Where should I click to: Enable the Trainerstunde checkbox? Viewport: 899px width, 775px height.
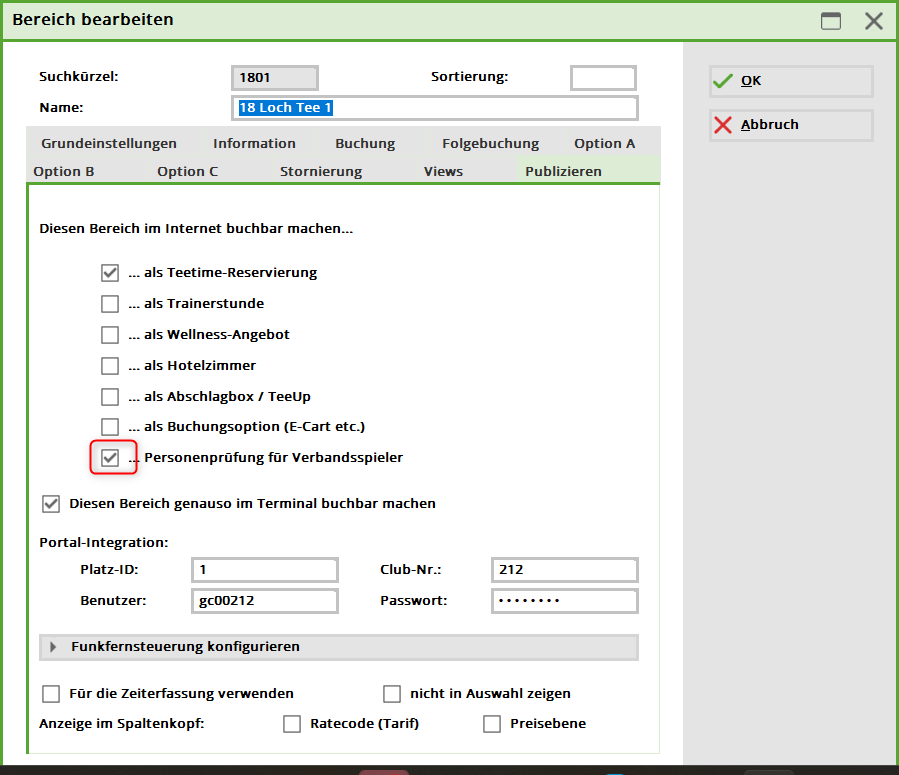pos(110,304)
